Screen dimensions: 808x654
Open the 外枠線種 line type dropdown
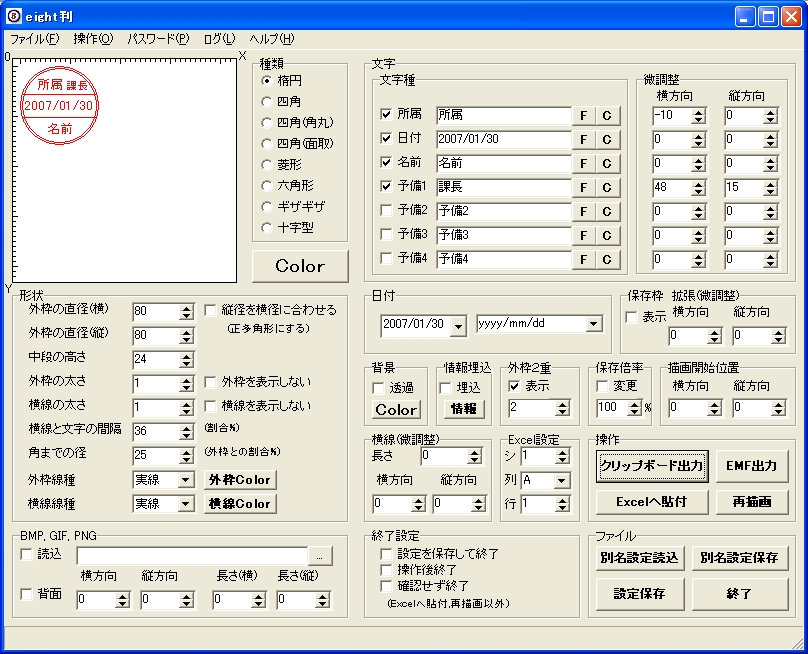pyautogui.click(x=185, y=480)
